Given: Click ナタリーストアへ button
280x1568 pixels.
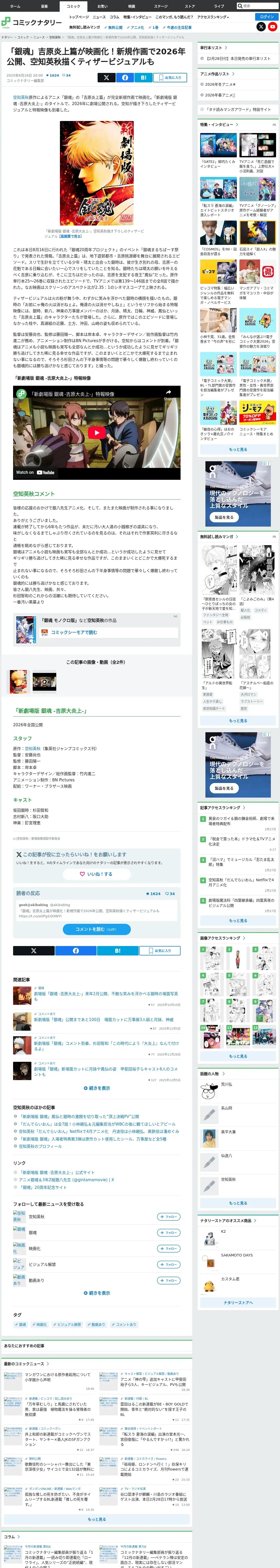Looking at the screenshot, I should coord(238,1302).
